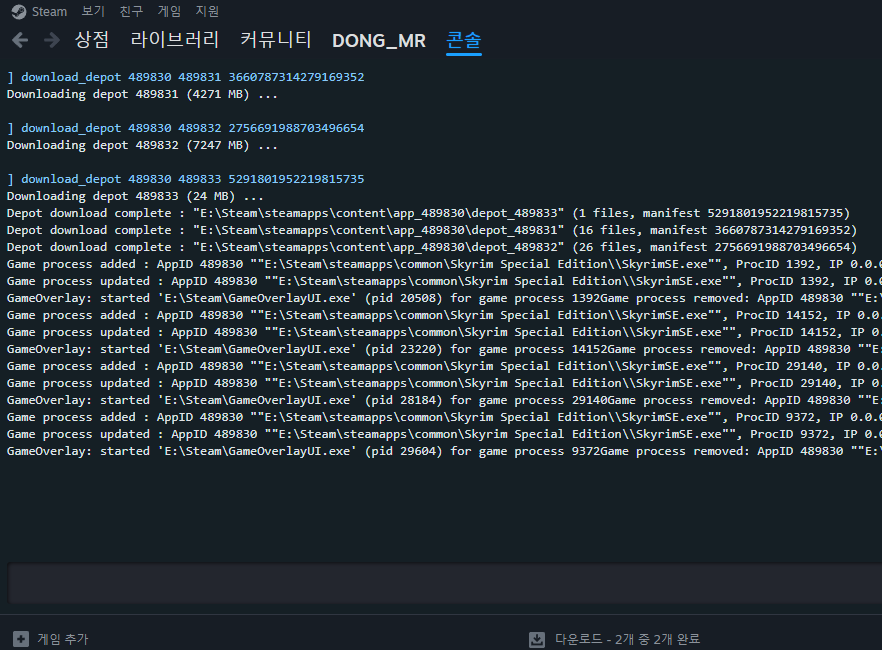
Task: Click 'Game process added' line with ProcID 14152
Action: point(444,315)
